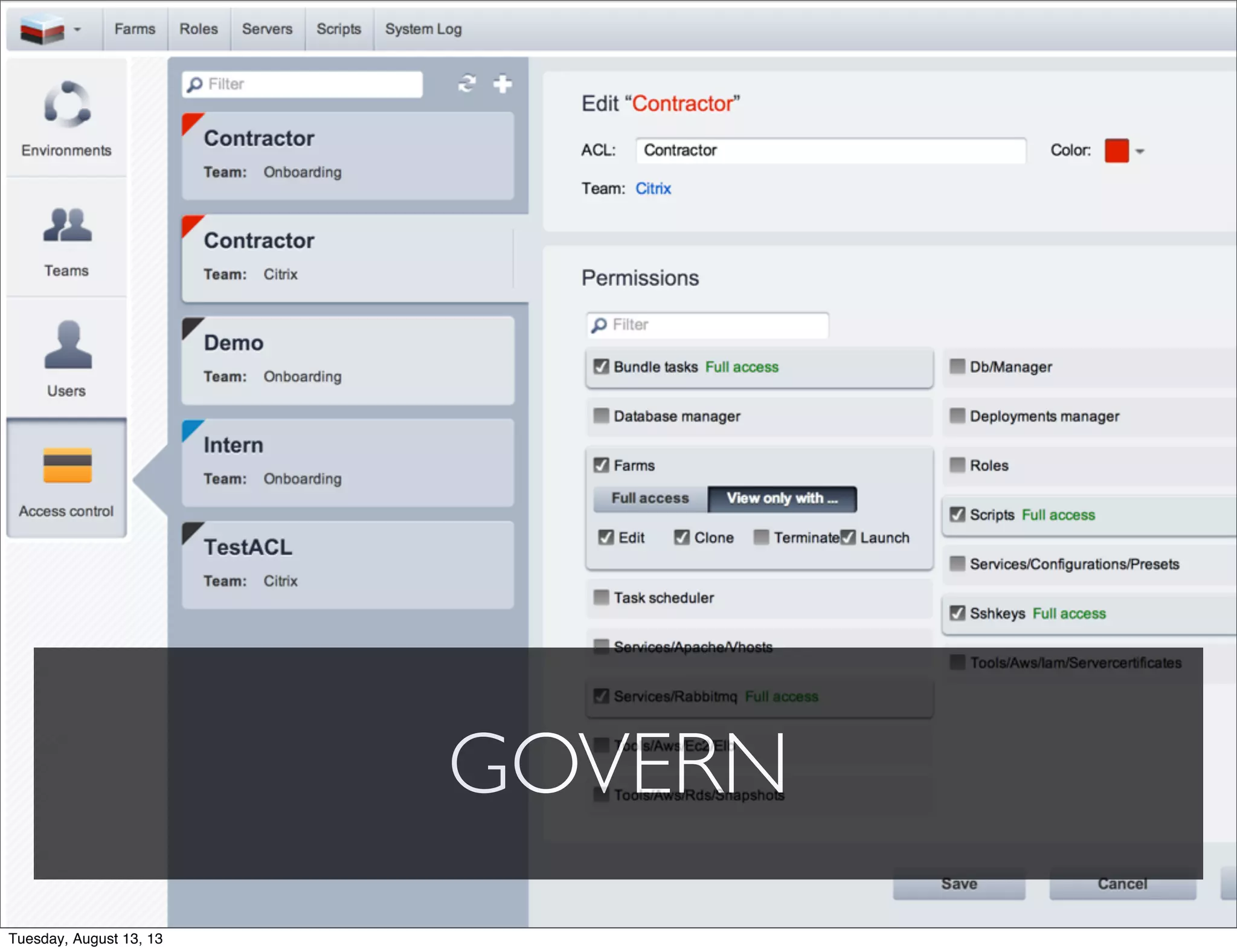Check Roles permission
Screen dimensions: 1237x952
pyautogui.click(x=957, y=465)
